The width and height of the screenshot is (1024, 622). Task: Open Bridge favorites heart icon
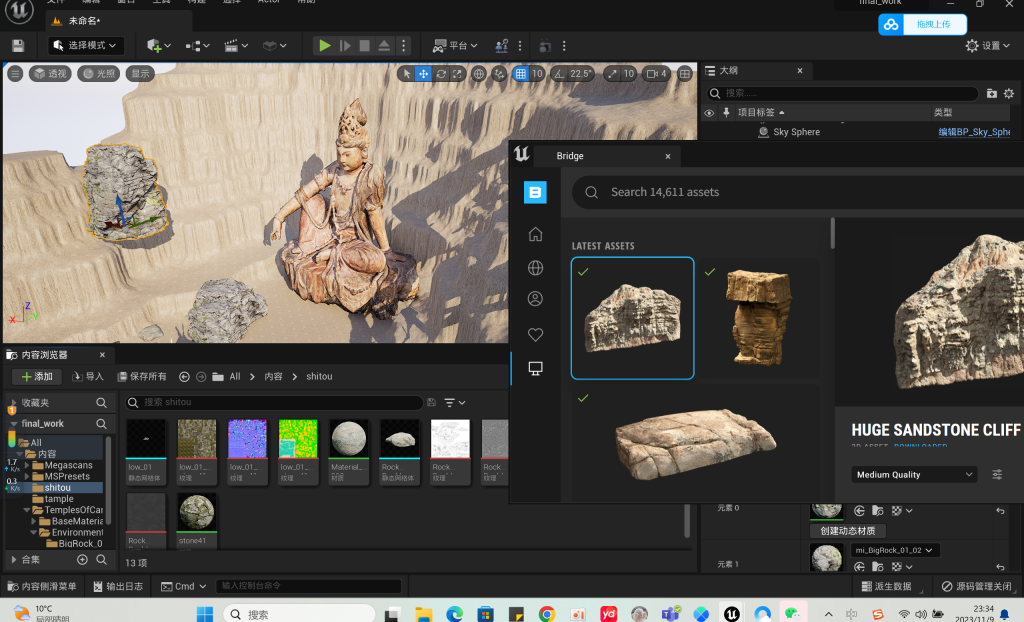pos(536,335)
